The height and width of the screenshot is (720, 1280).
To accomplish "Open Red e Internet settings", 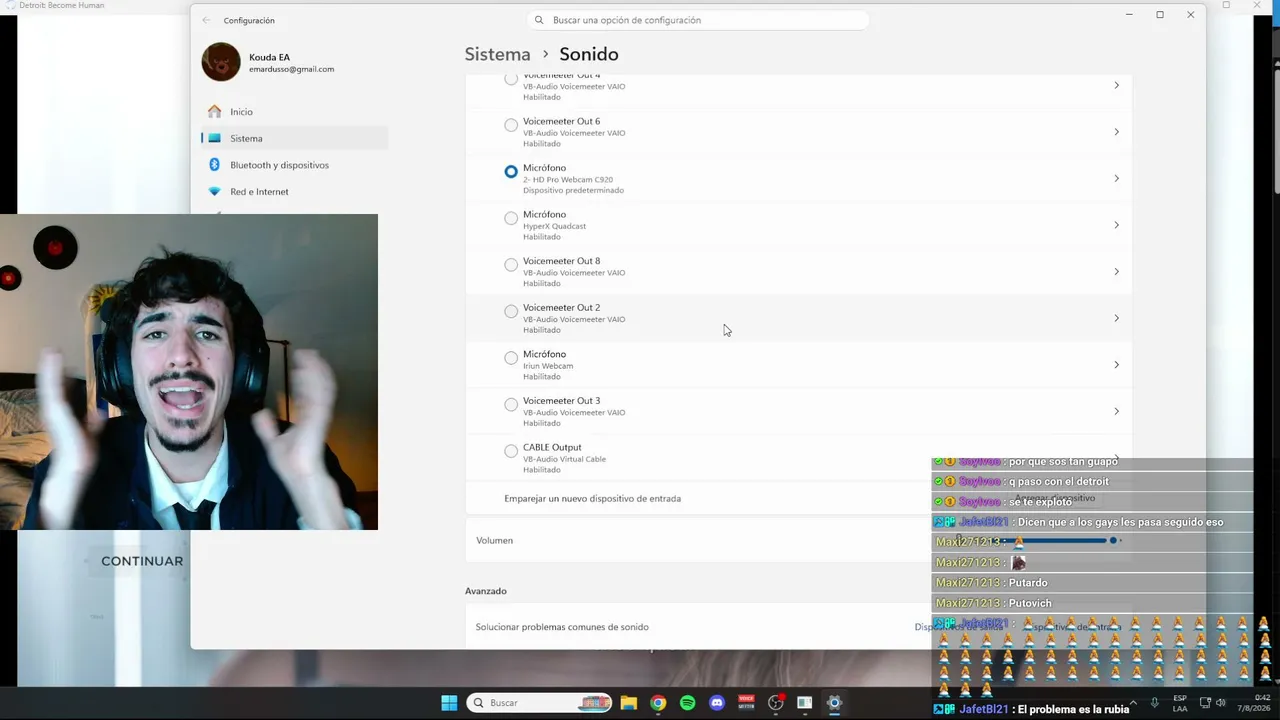I will [294, 192].
